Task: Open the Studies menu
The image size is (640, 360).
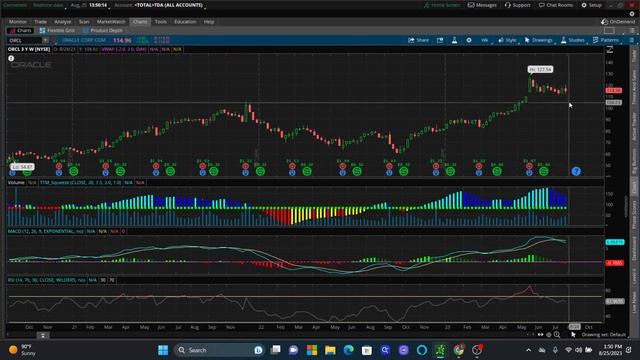Action: (x=573, y=40)
